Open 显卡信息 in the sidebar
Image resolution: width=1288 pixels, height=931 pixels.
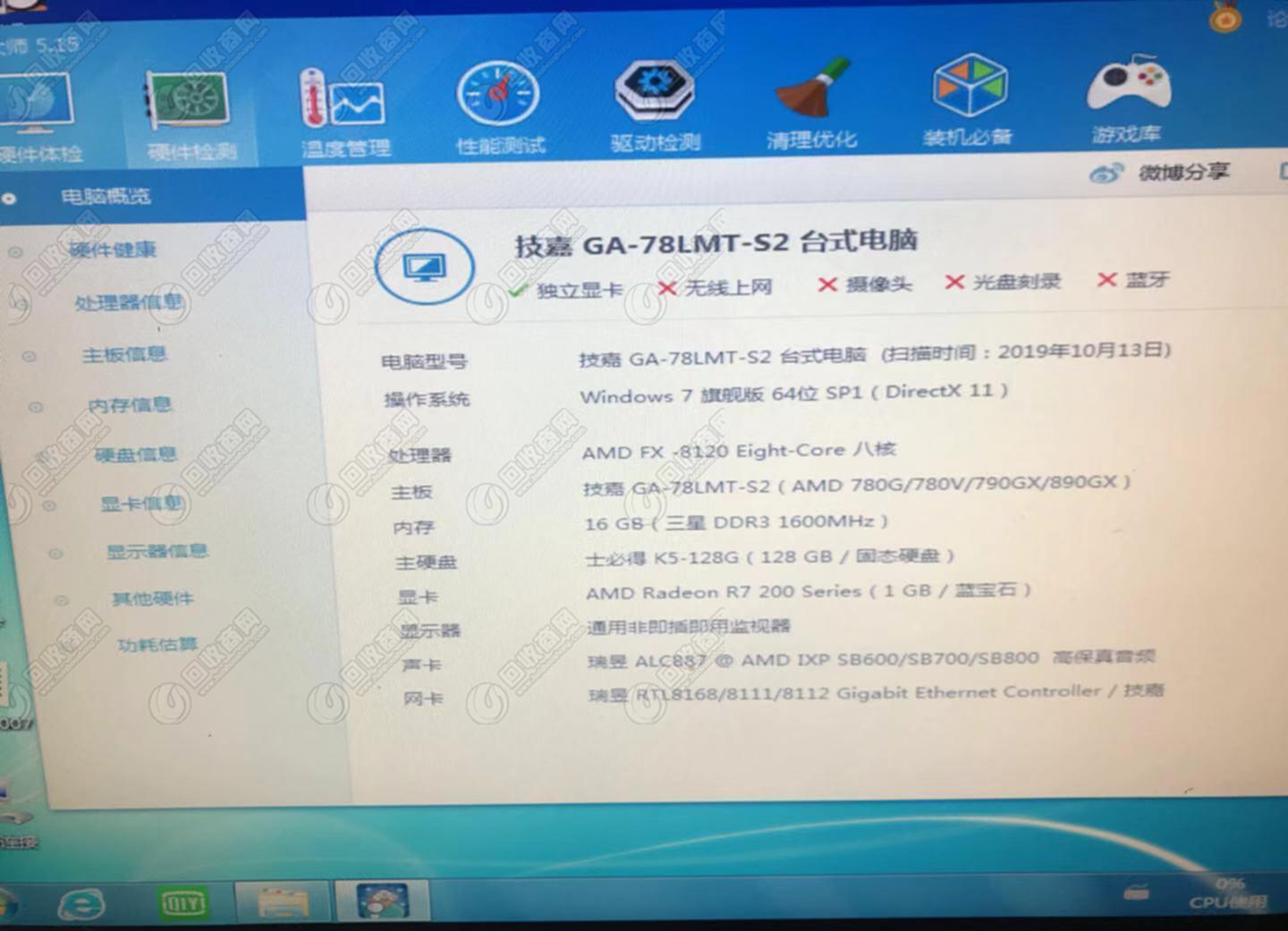(143, 504)
